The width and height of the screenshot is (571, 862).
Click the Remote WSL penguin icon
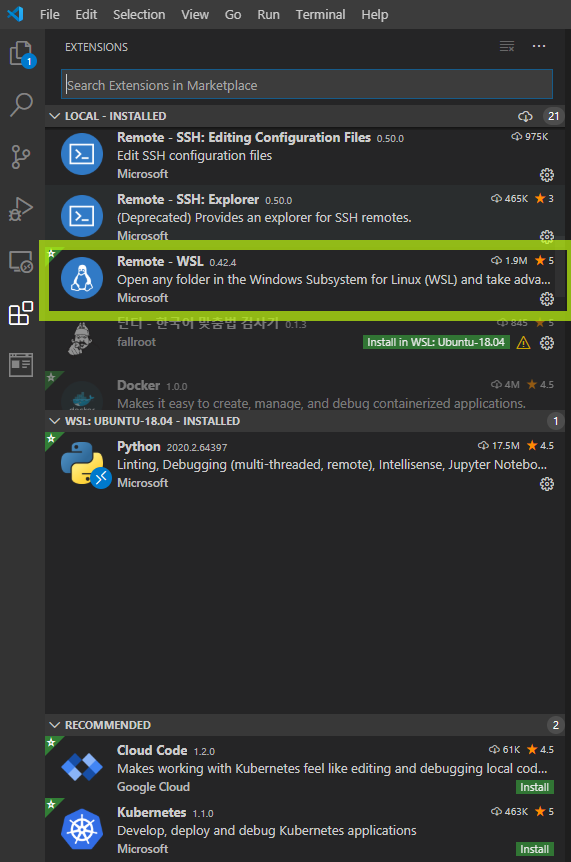[x=82, y=278]
